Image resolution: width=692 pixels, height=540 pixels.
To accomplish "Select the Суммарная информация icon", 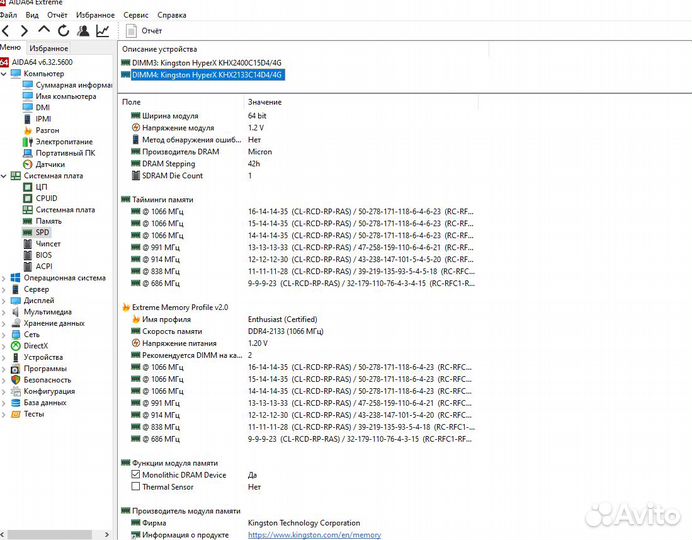I will pyautogui.click(x=28, y=85).
